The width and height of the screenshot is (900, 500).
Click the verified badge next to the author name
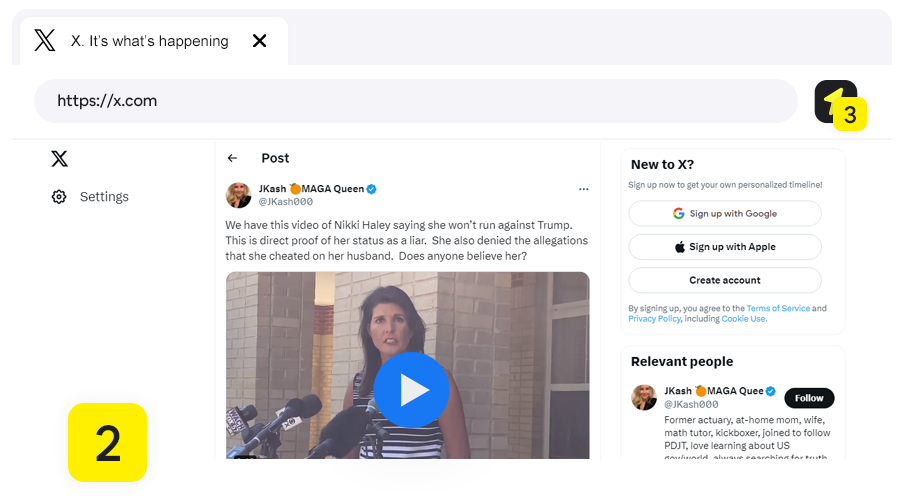coord(371,189)
